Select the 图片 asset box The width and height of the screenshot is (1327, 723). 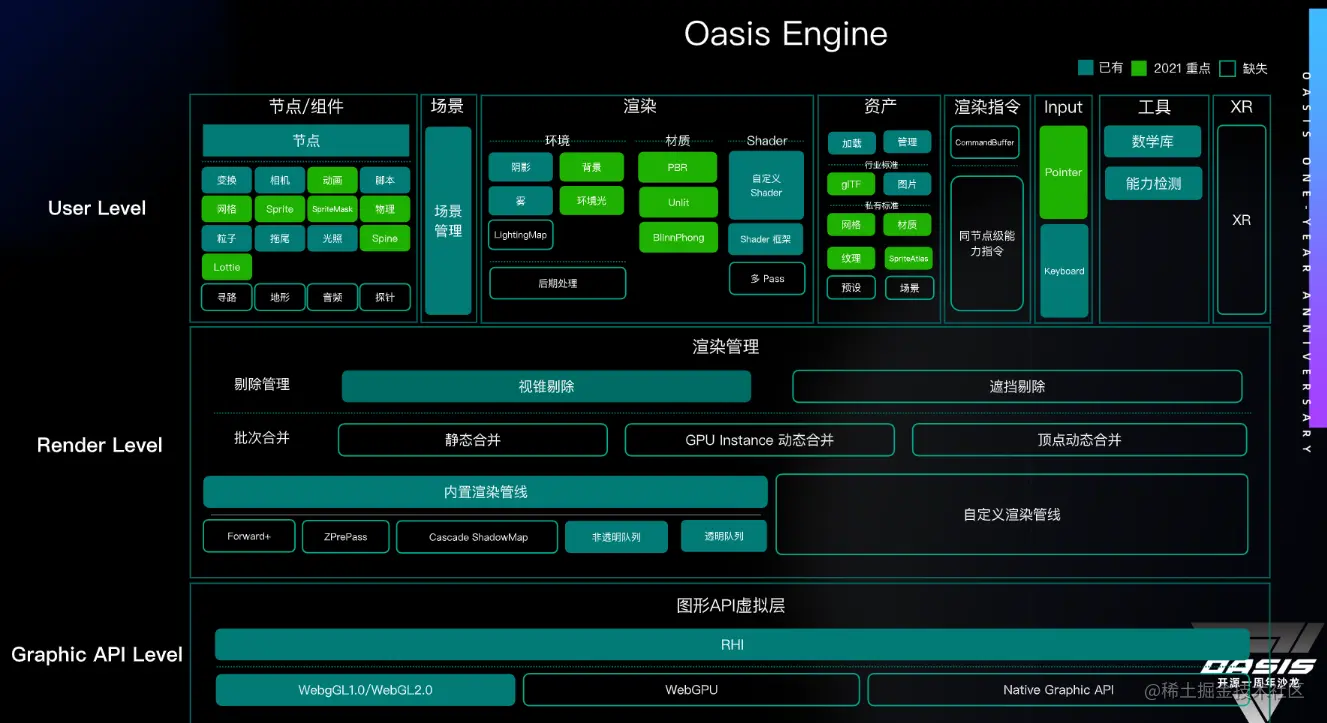[907, 184]
